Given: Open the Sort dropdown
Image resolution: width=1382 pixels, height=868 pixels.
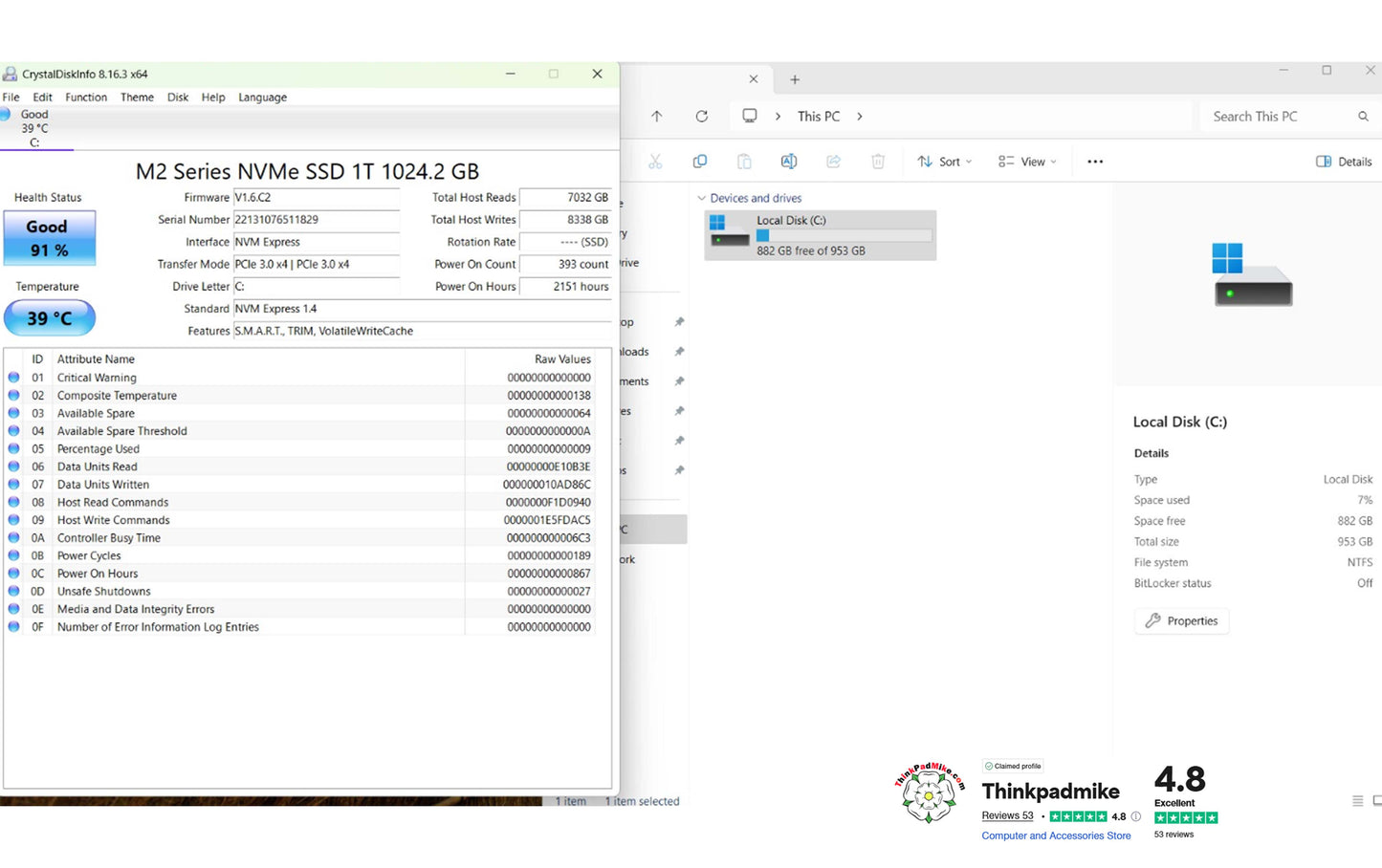Looking at the screenshot, I should pyautogui.click(x=944, y=162).
